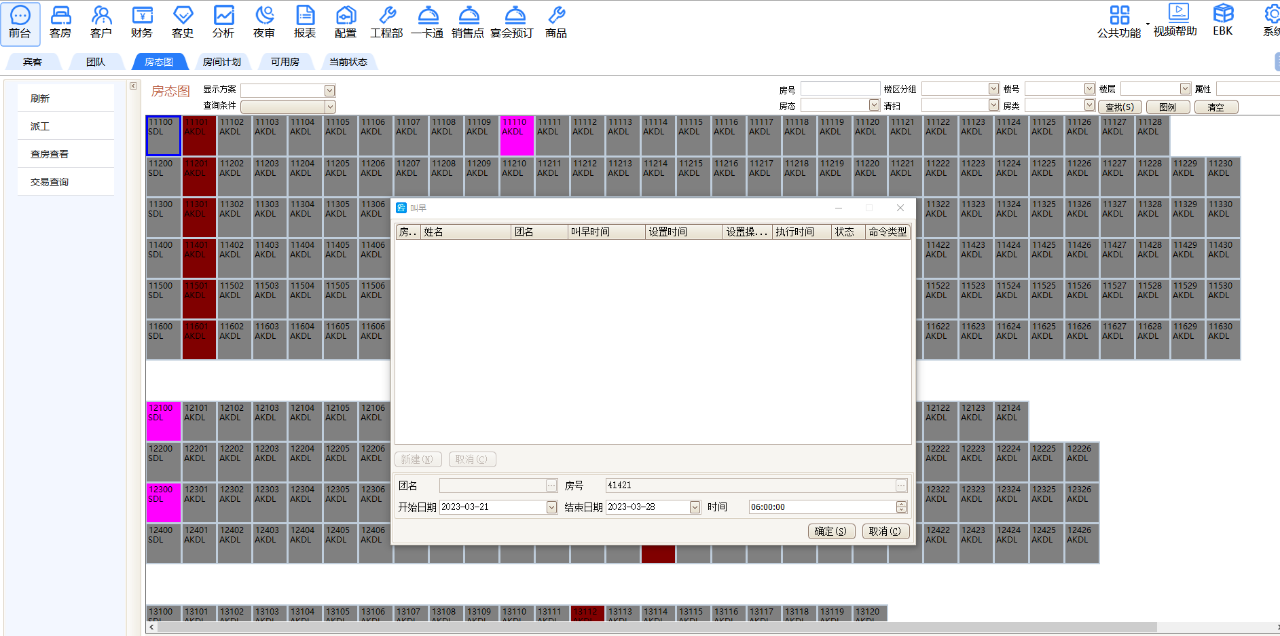
Task: Open the 房态 filter dropdown
Action: (874, 105)
